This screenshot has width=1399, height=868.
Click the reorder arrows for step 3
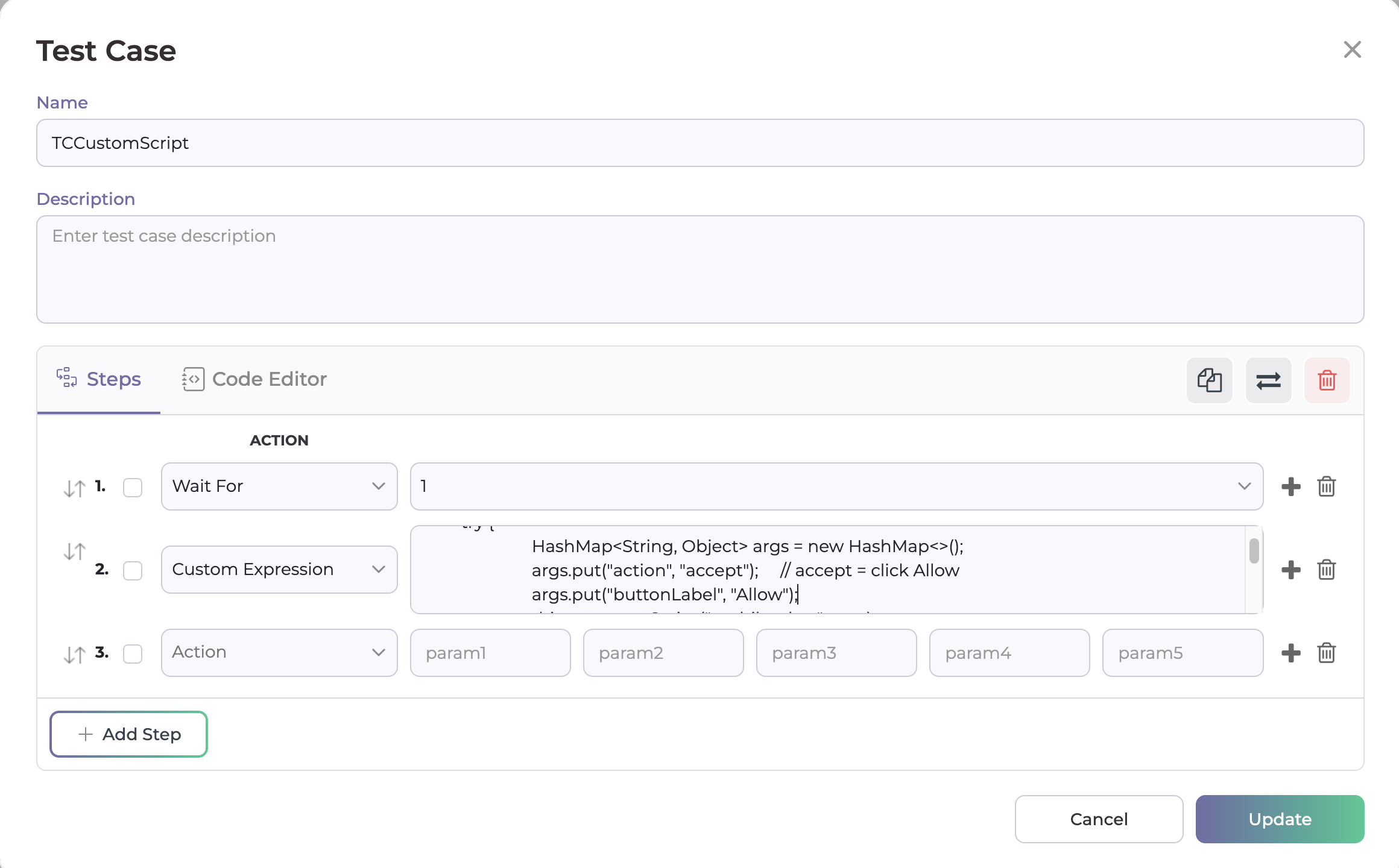click(75, 654)
